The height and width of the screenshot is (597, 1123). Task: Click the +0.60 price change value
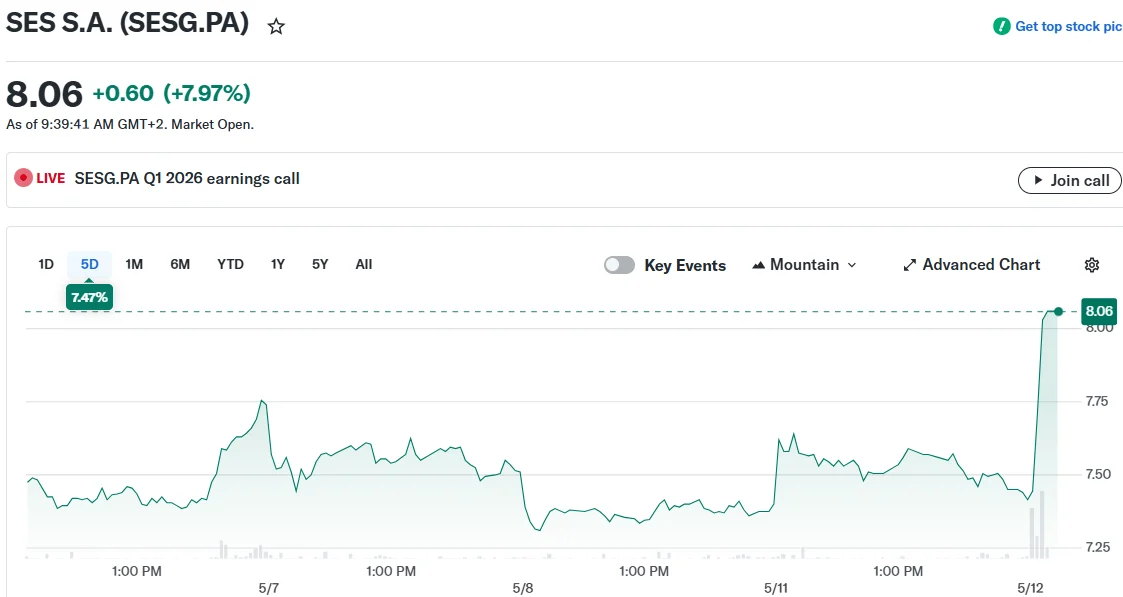point(123,93)
